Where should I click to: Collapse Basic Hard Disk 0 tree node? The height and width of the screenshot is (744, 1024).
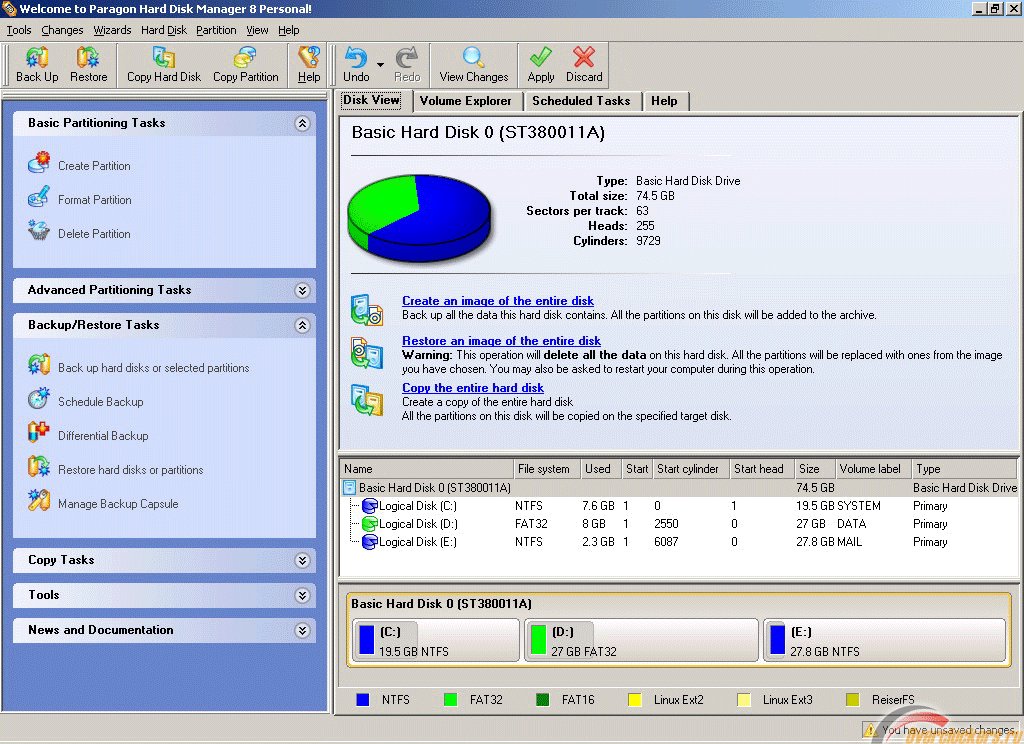(x=349, y=488)
